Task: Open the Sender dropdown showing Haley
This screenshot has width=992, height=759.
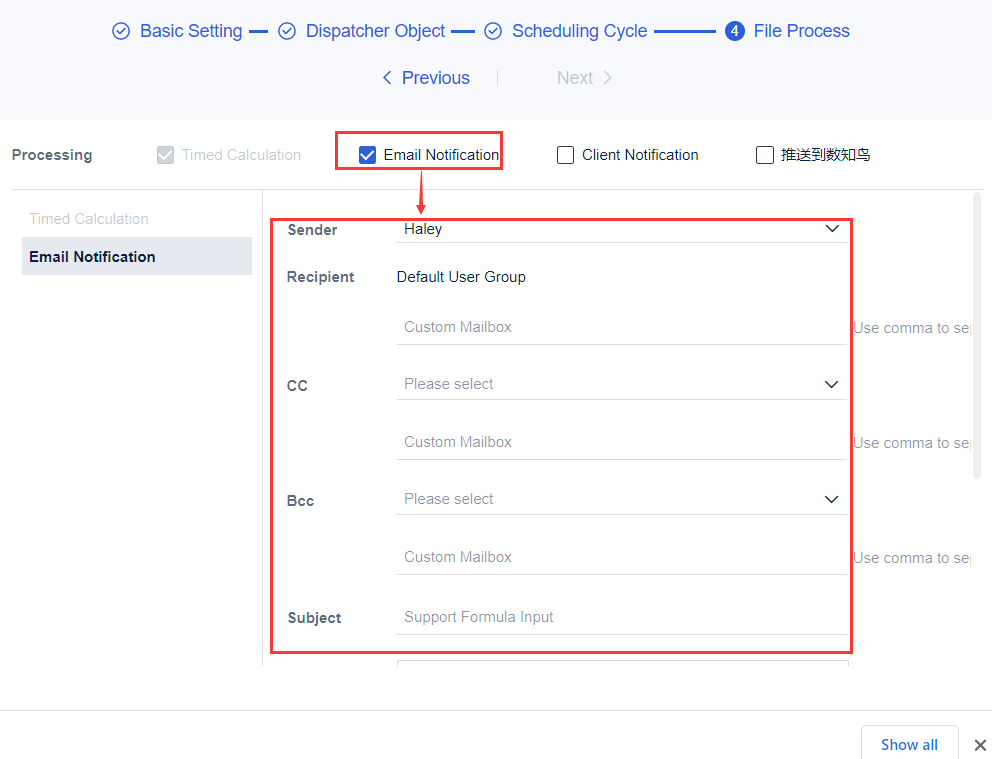Action: coord(831,229)
